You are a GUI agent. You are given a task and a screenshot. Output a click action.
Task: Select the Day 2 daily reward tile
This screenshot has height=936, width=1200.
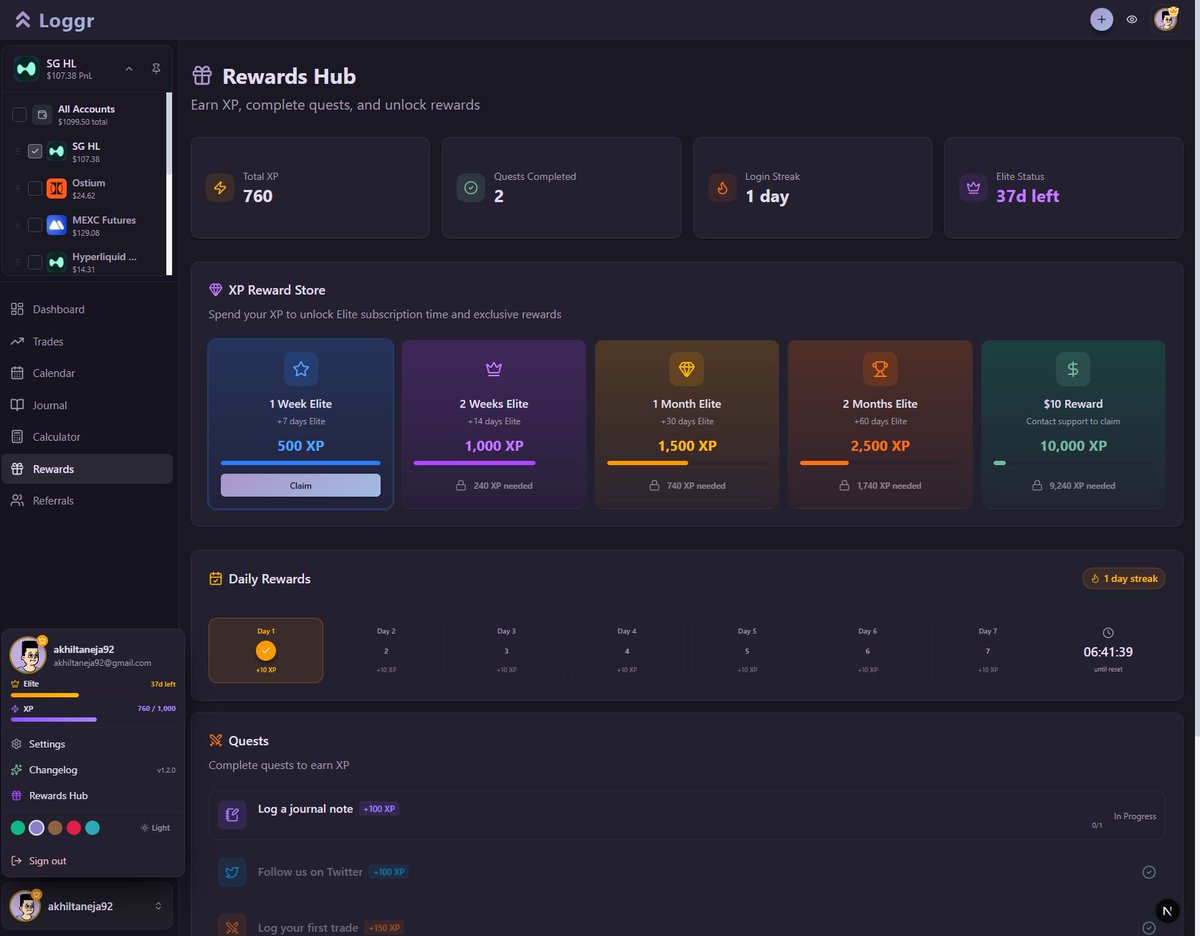click(386, 650)
